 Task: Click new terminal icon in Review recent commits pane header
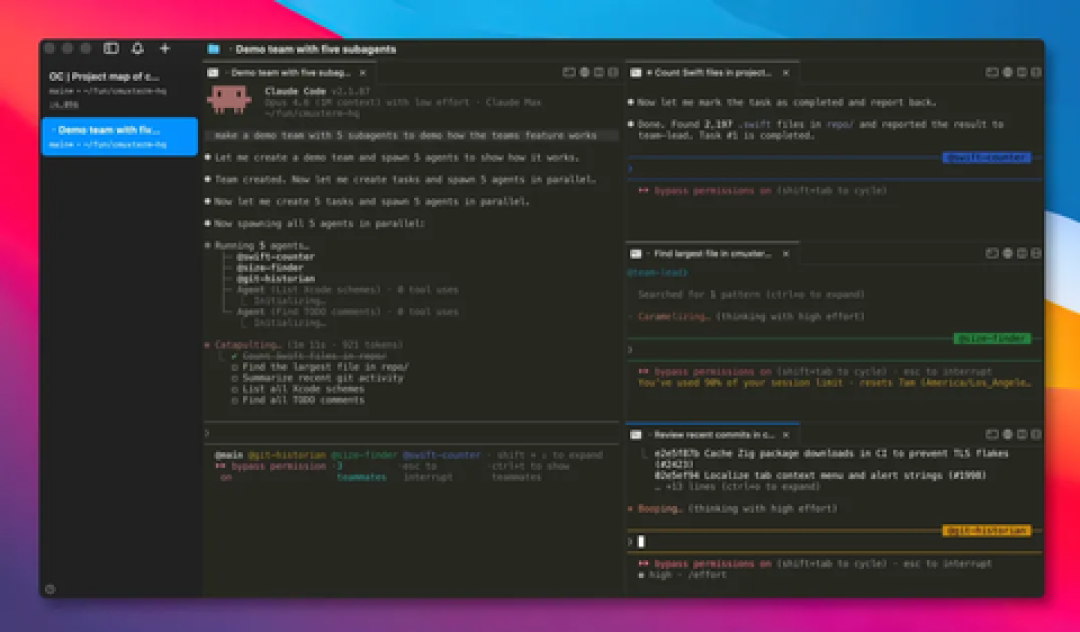coord(992,434)
